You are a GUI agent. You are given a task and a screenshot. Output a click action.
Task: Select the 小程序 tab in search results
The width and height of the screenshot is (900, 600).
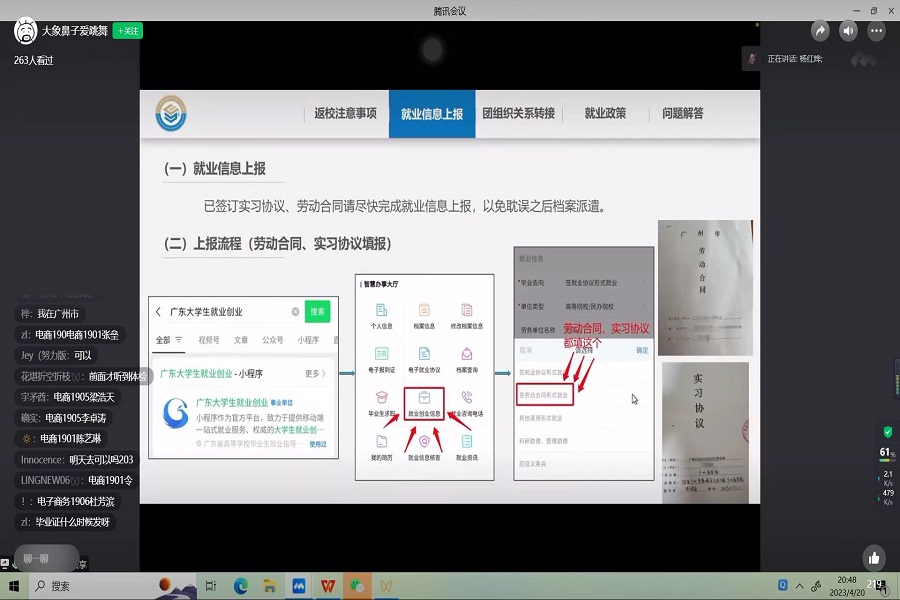pos(309,340)
